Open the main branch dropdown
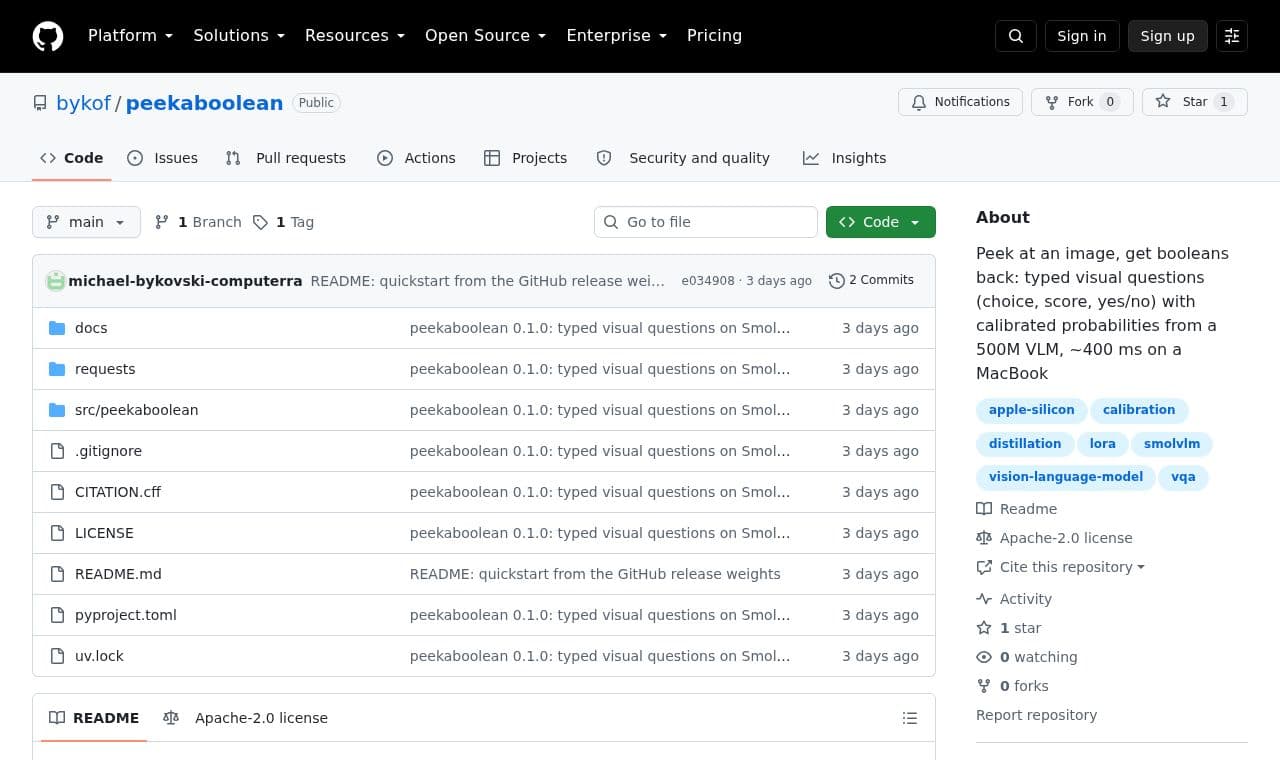 tap(86, 222)
